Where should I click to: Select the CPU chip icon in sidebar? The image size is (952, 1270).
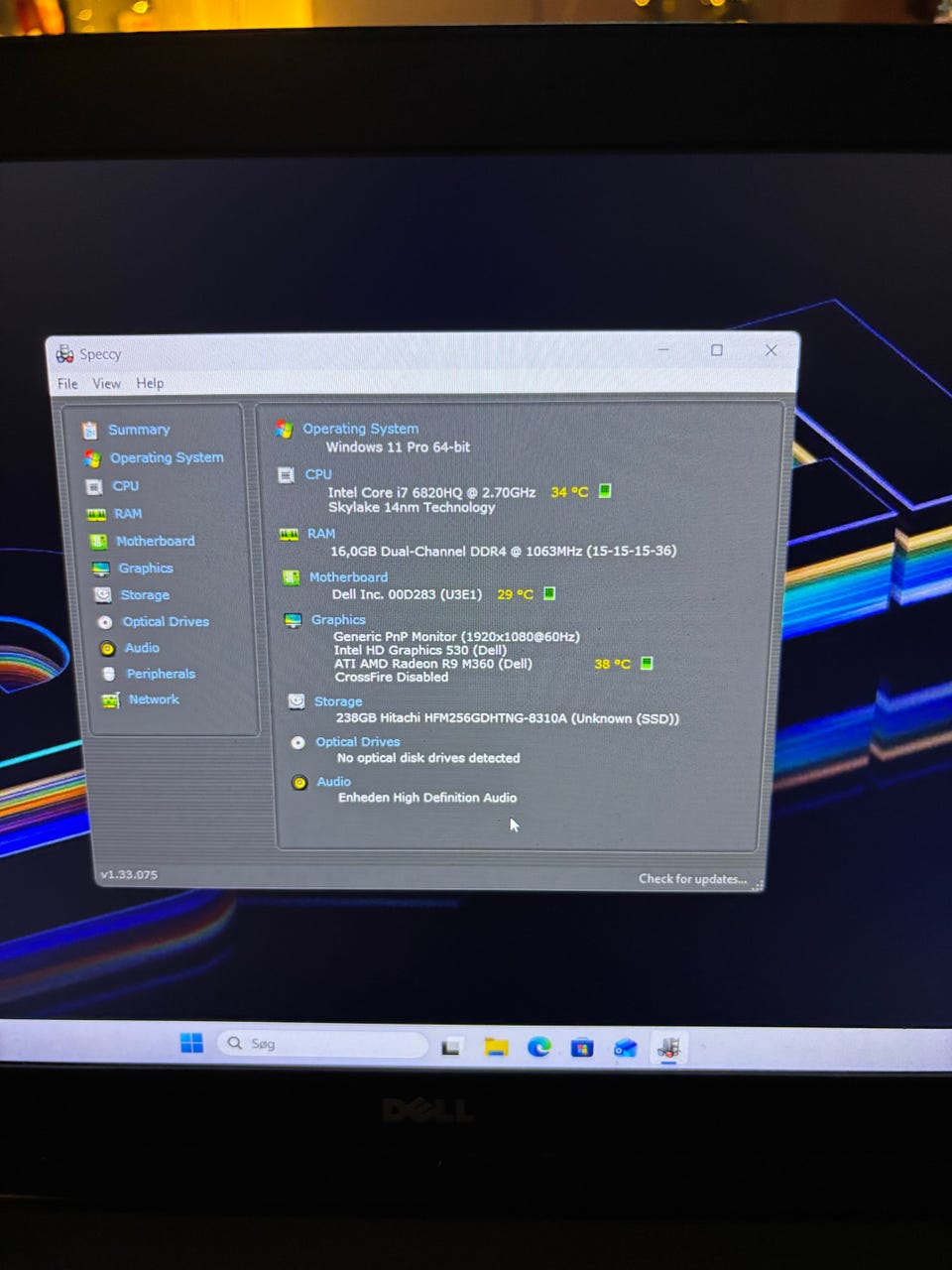click(94, 486)
